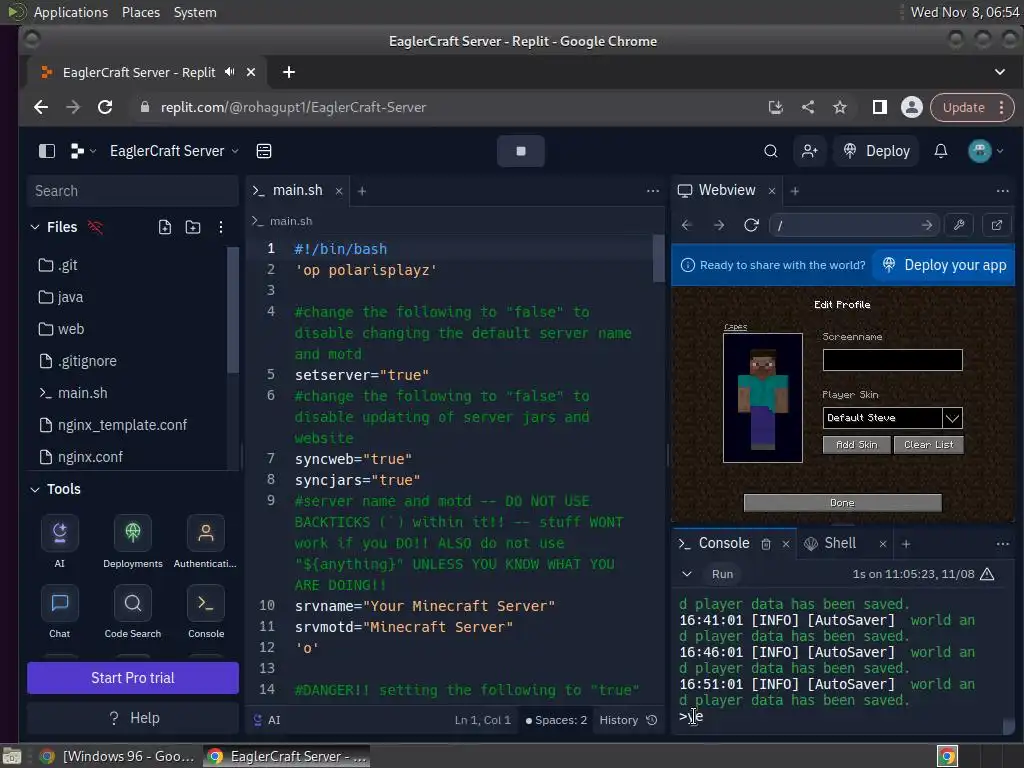Collapse the console Run entry chevron

point(686,574)
